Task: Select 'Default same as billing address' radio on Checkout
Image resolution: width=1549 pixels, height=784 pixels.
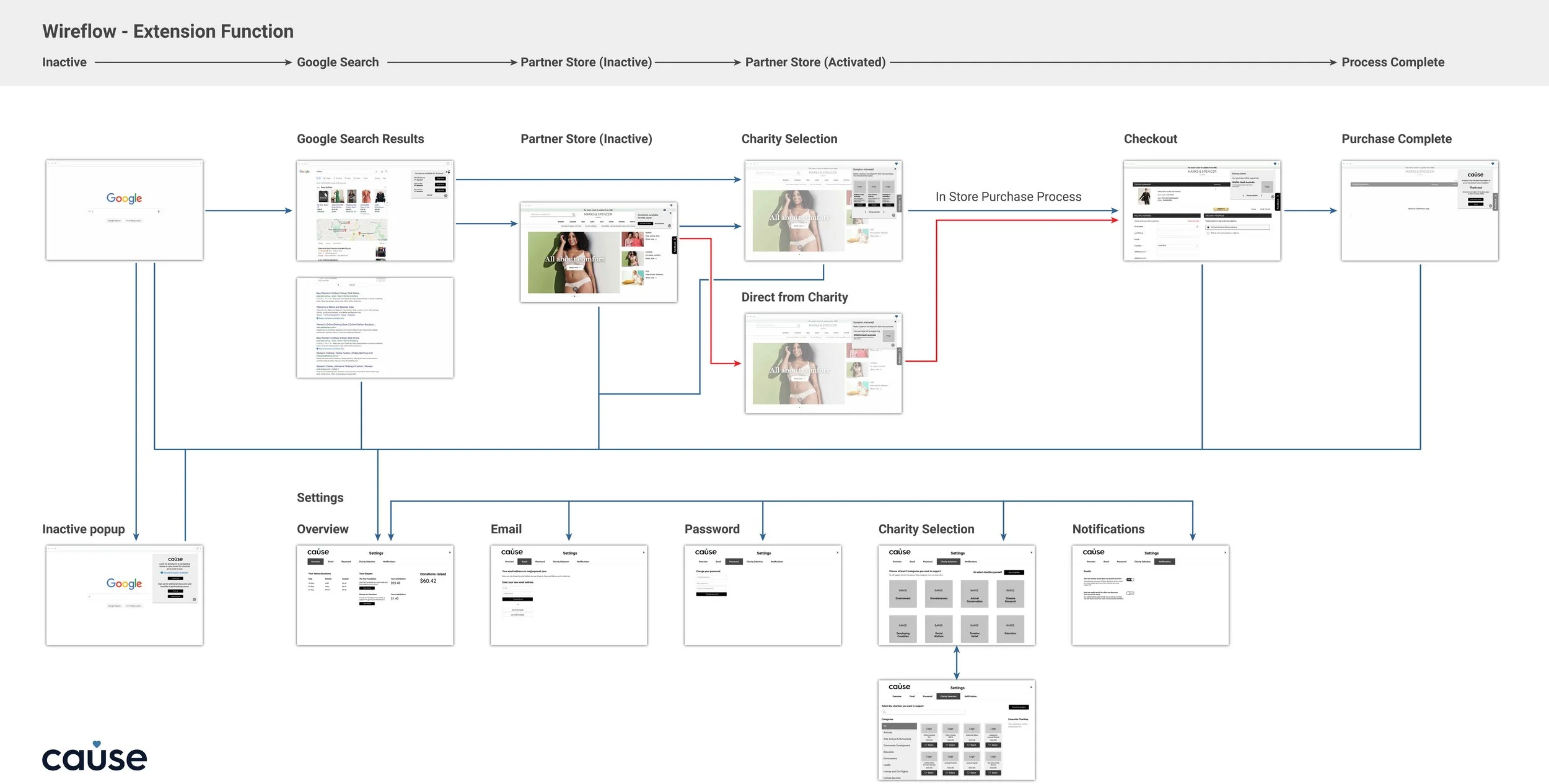Action: [1208, 227]
